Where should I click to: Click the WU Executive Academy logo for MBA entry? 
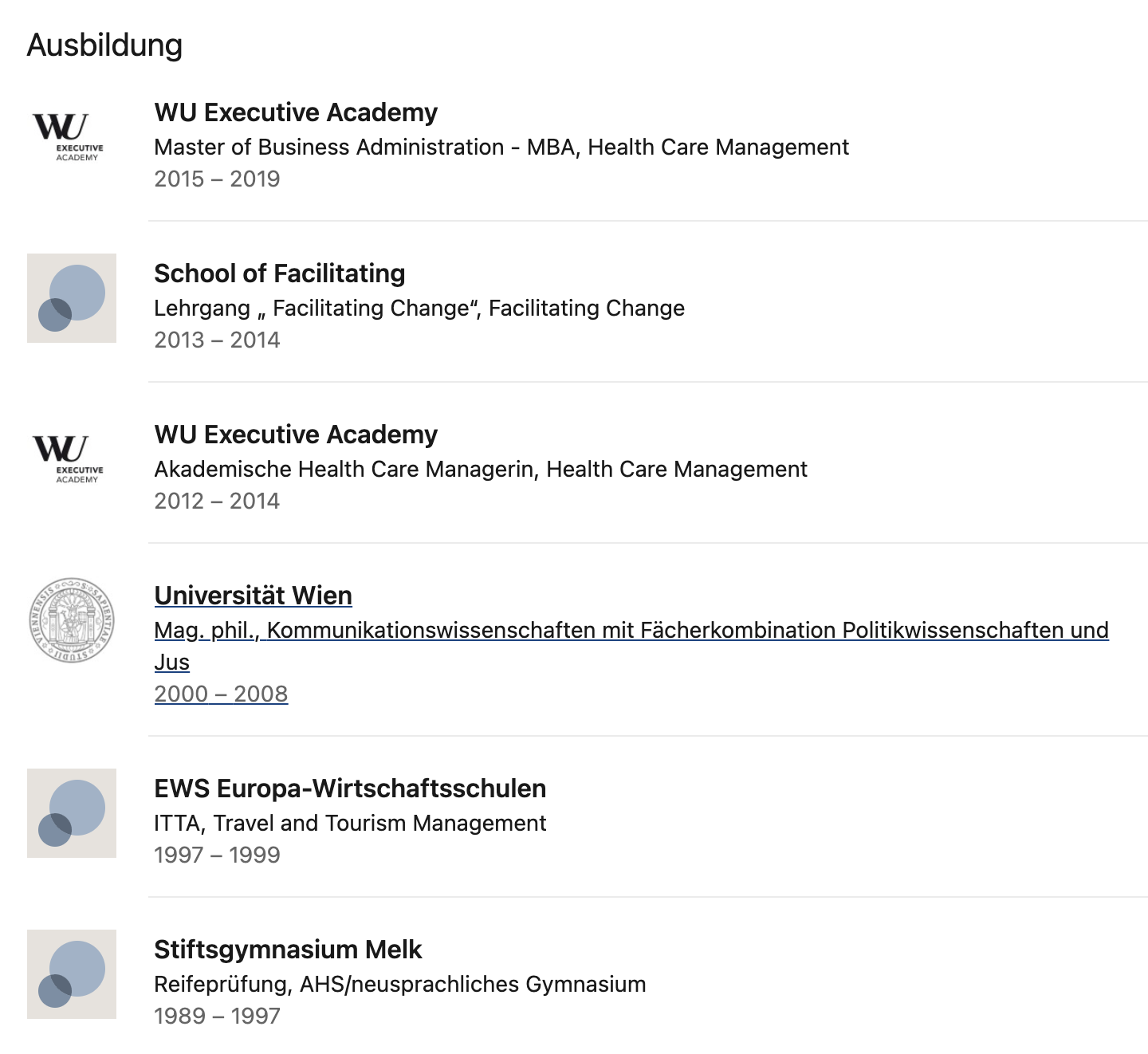[72, 137]
